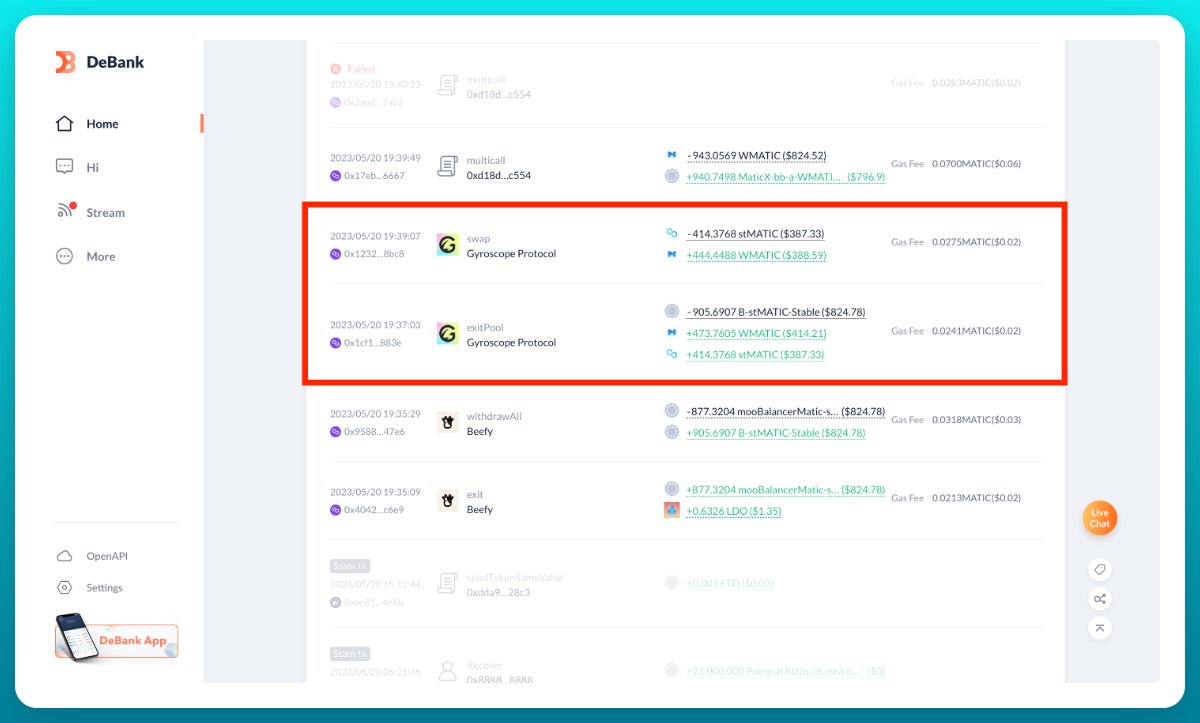Click timestamp 2023/05/20 19:37:03
1200x723 pixels.
coord(375,325)
